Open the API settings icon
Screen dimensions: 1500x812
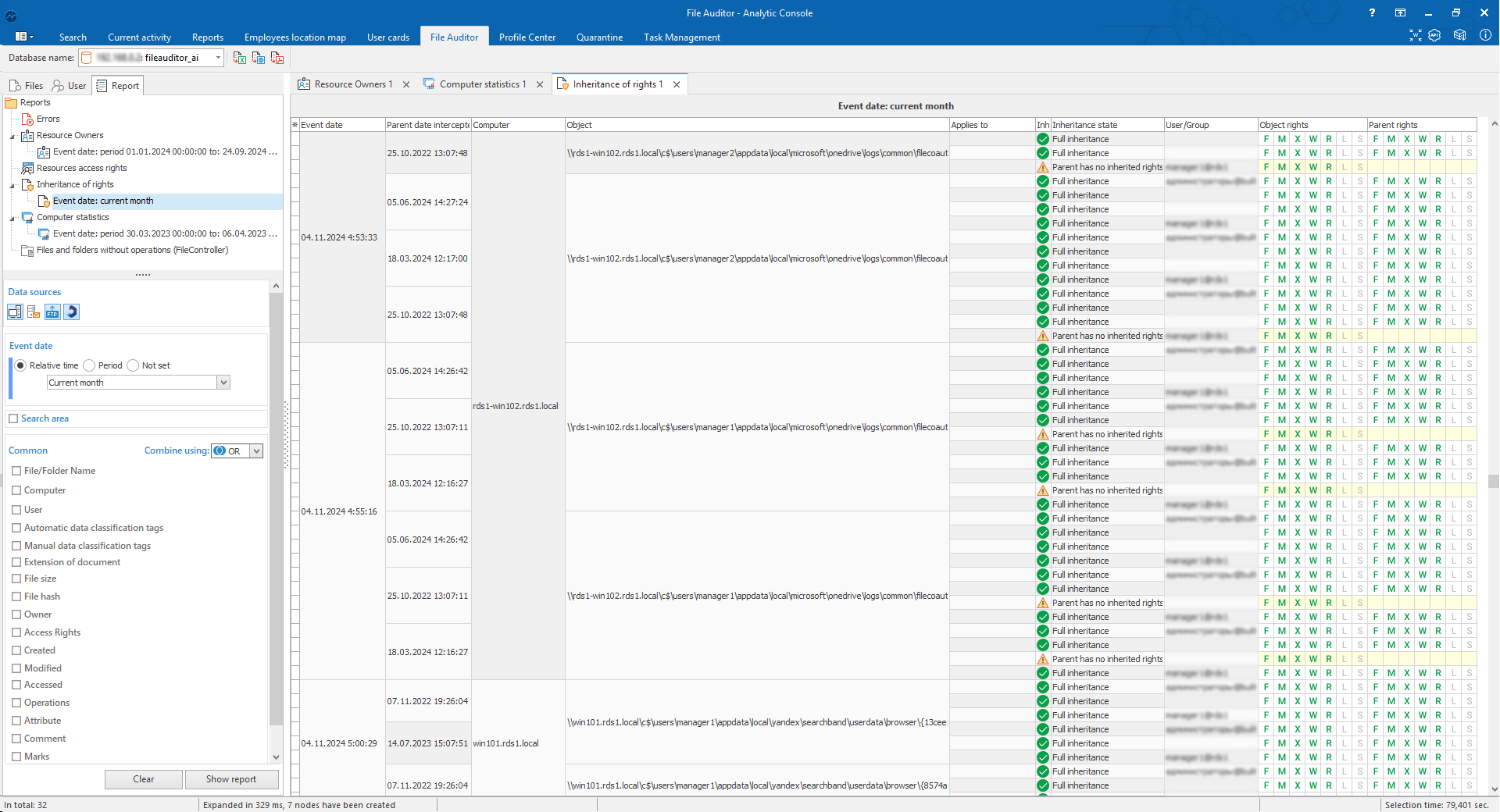1434,35
